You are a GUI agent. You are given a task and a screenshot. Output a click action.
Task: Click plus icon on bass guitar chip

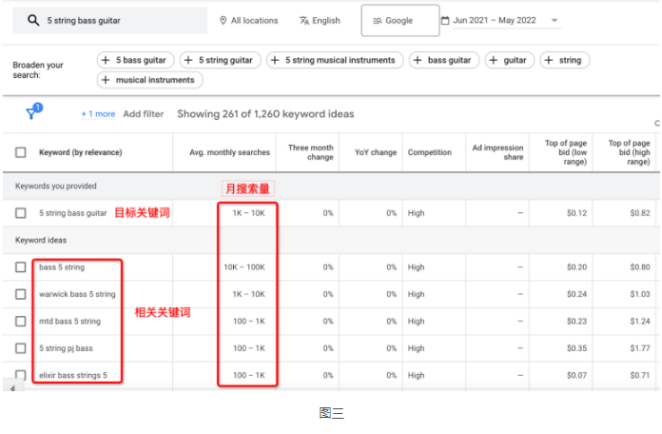(418, 60)
